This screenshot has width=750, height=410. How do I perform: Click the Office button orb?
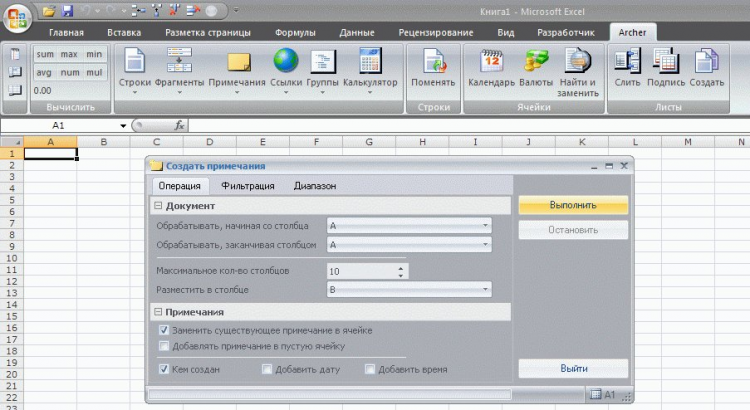[x=17, y=18]
